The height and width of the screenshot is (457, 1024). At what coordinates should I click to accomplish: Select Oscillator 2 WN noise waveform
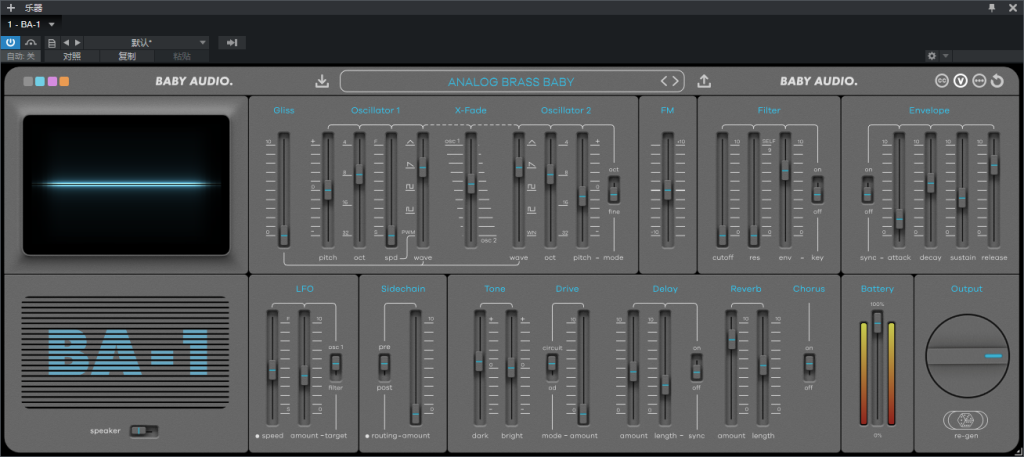tap(532, 232)
